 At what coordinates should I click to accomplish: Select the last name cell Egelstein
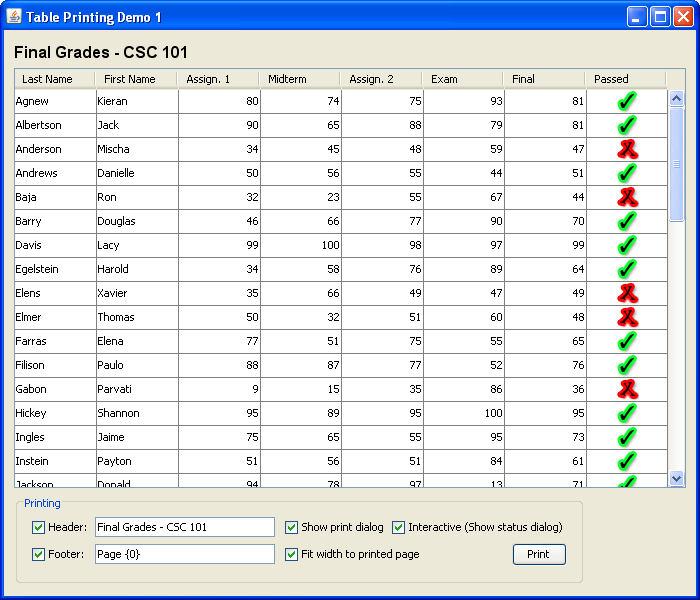tap(55, 270)
